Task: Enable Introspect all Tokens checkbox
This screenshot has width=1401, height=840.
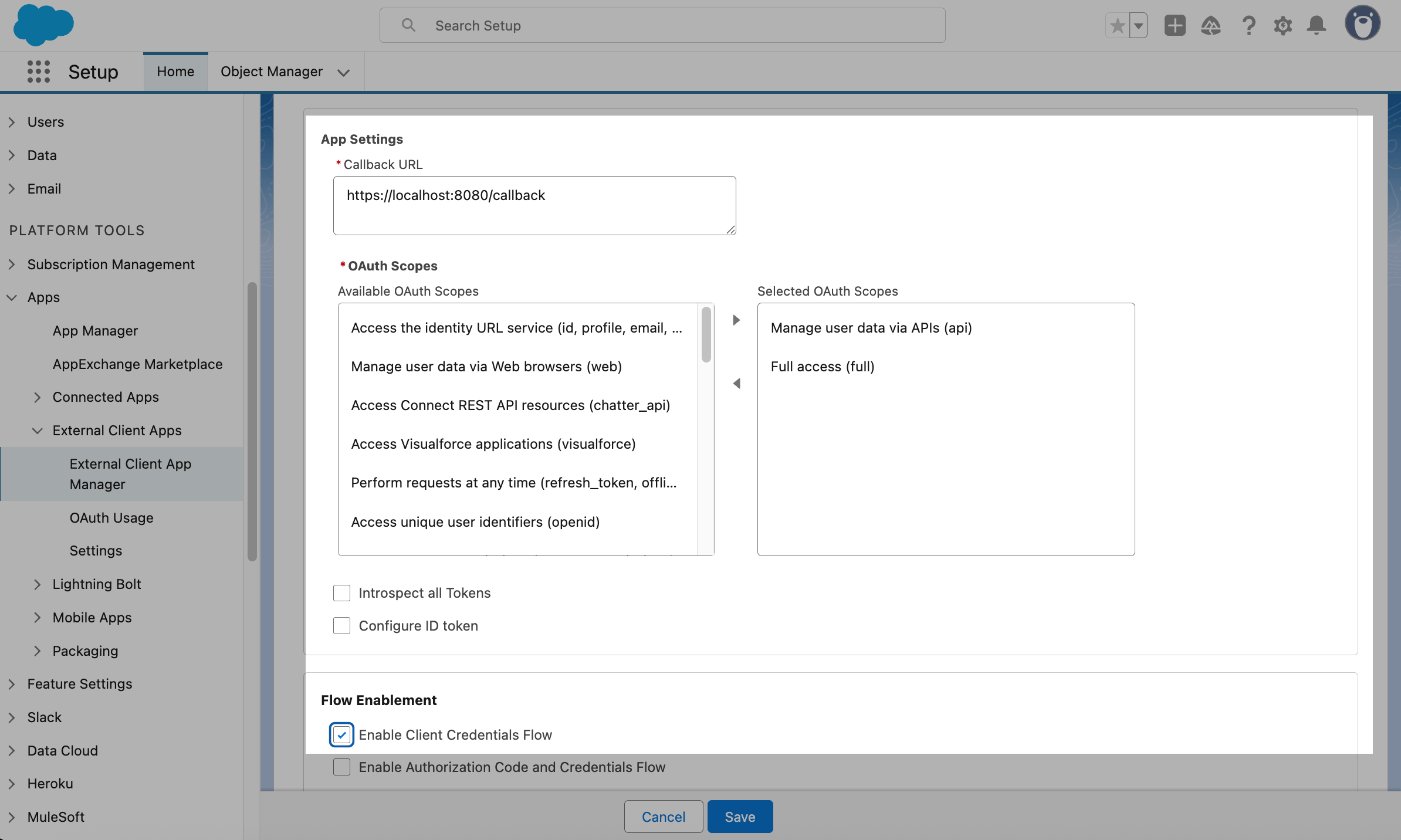Action: click(341, 592)
